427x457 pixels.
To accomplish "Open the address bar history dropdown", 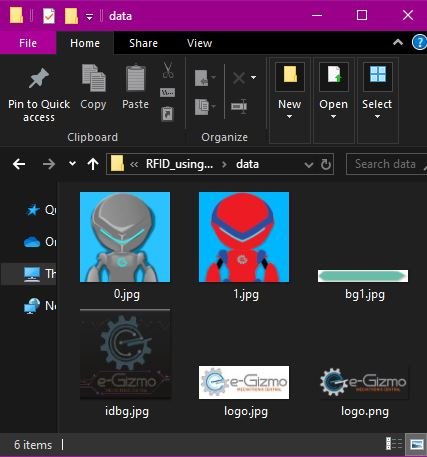I will pyautogui.click(x=309, y=165).
